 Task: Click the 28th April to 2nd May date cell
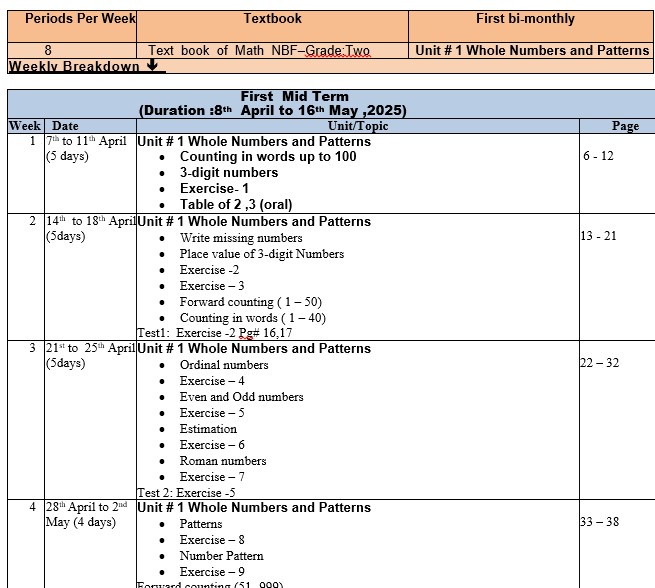87,514
